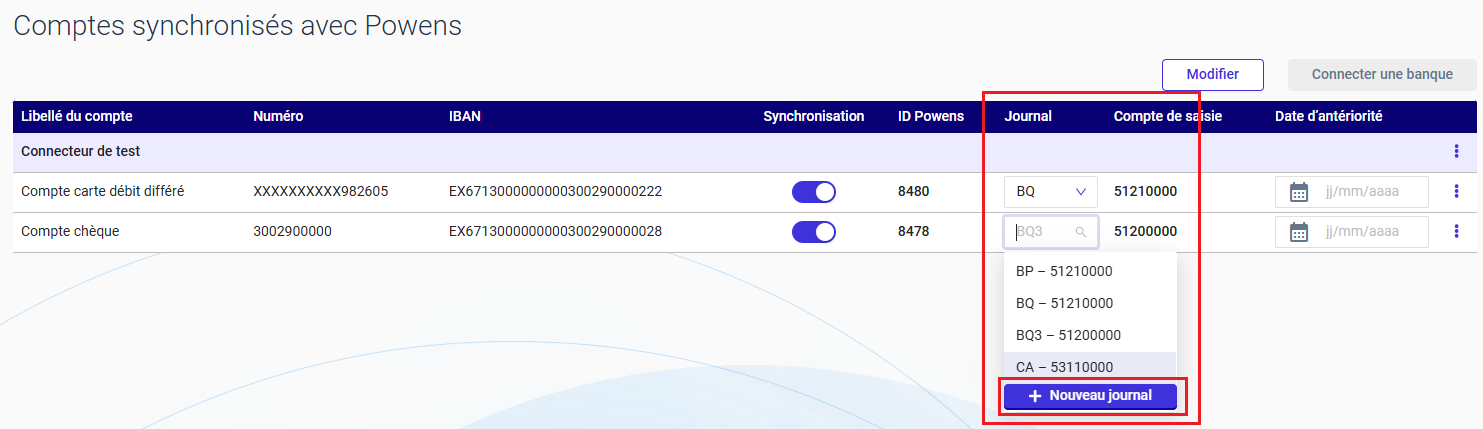
Task: Open the Connecteur de test three-dot menu
Action: 1456,152
